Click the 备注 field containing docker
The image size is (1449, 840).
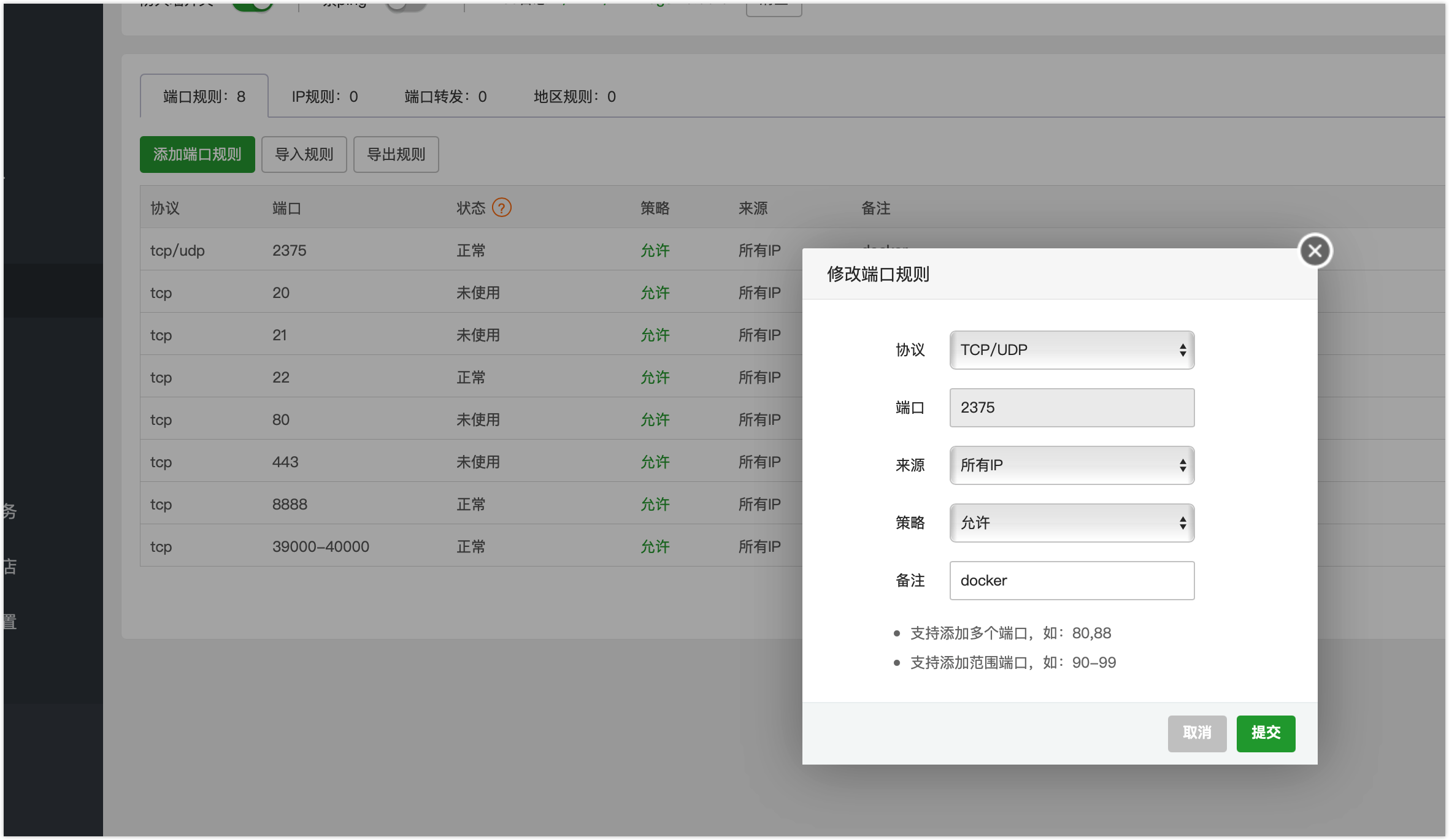point(1071,581)
